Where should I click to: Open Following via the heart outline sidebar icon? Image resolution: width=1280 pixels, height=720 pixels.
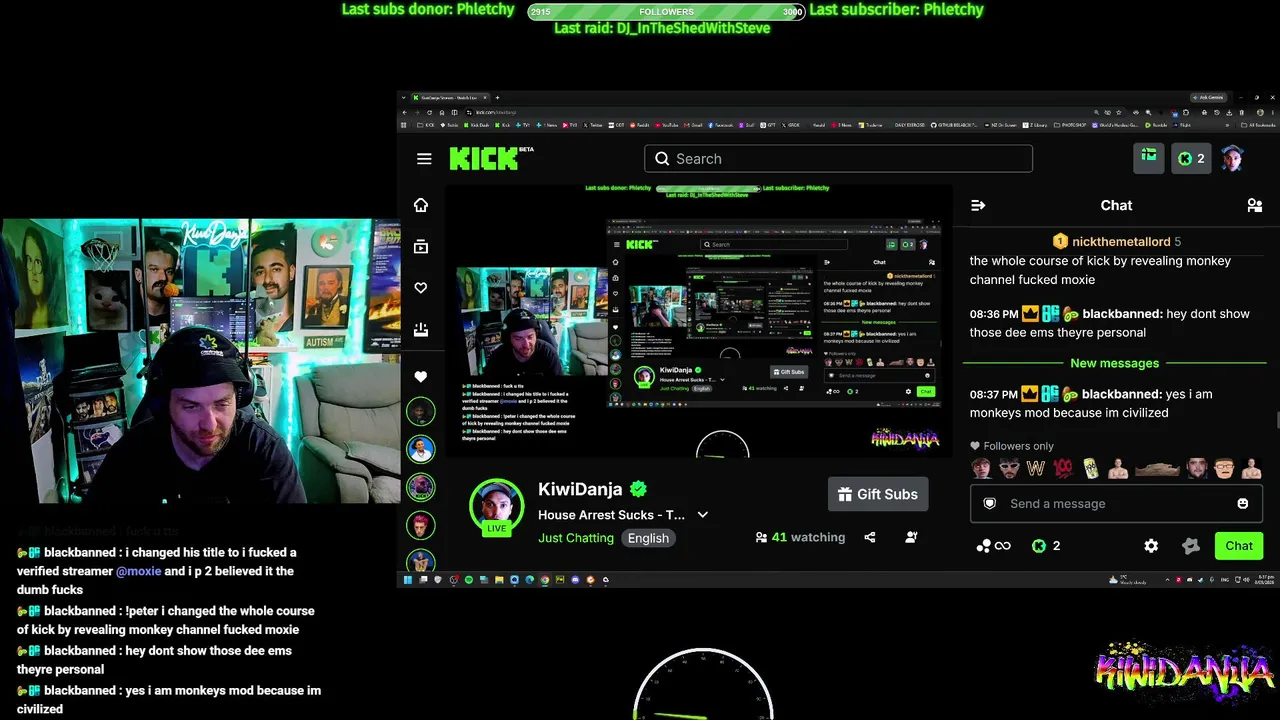(x=421, y=288)
